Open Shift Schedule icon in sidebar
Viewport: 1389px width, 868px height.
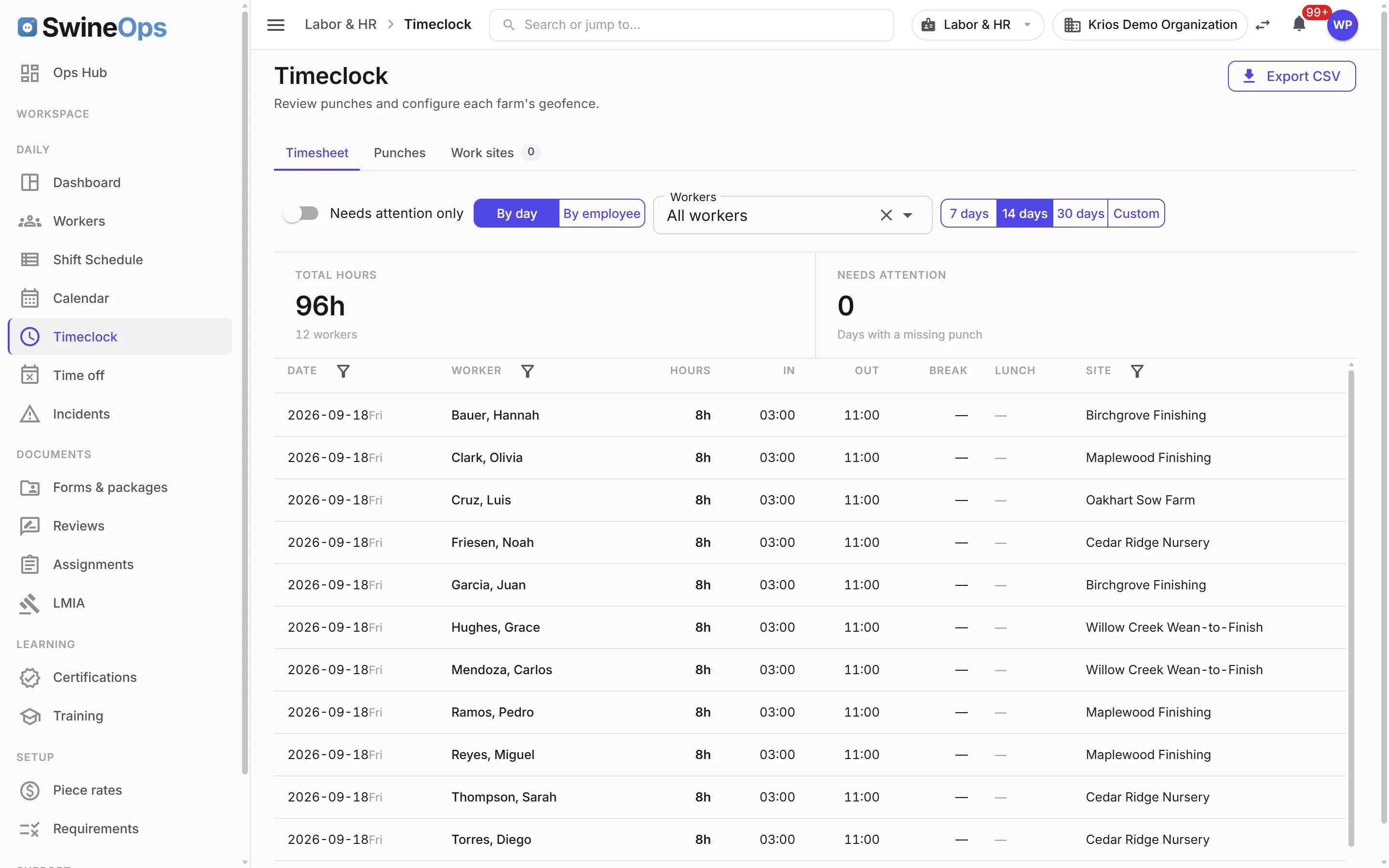click(x=29, y=259)
